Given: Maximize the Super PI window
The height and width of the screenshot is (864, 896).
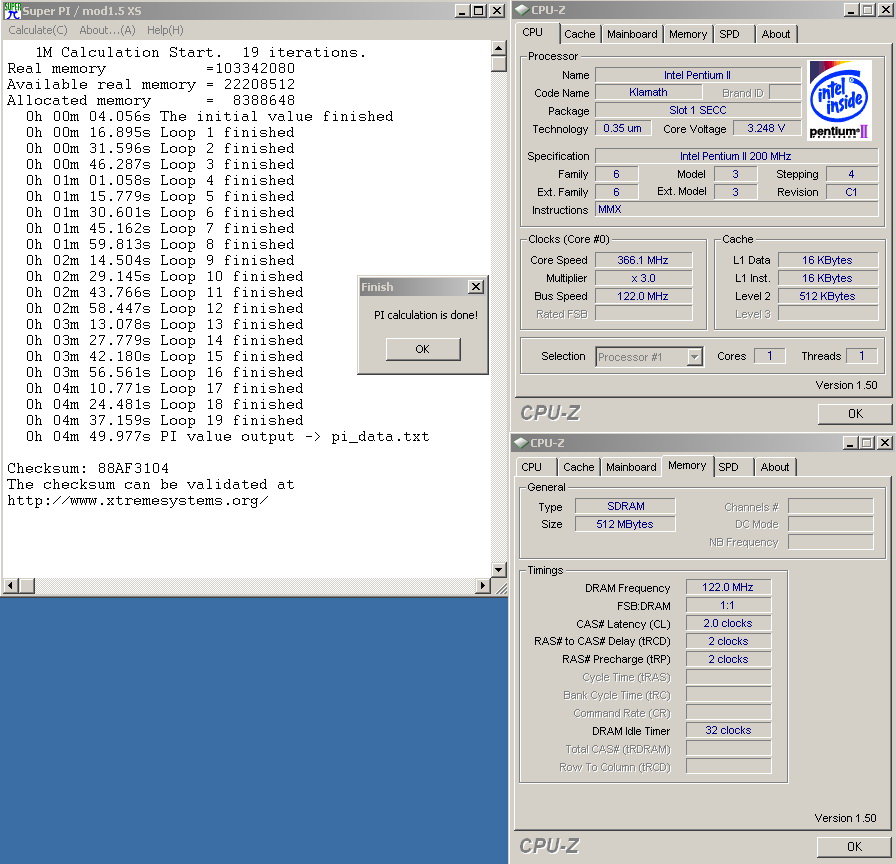Looking at the screenshot, I should (x=478, y=11).
